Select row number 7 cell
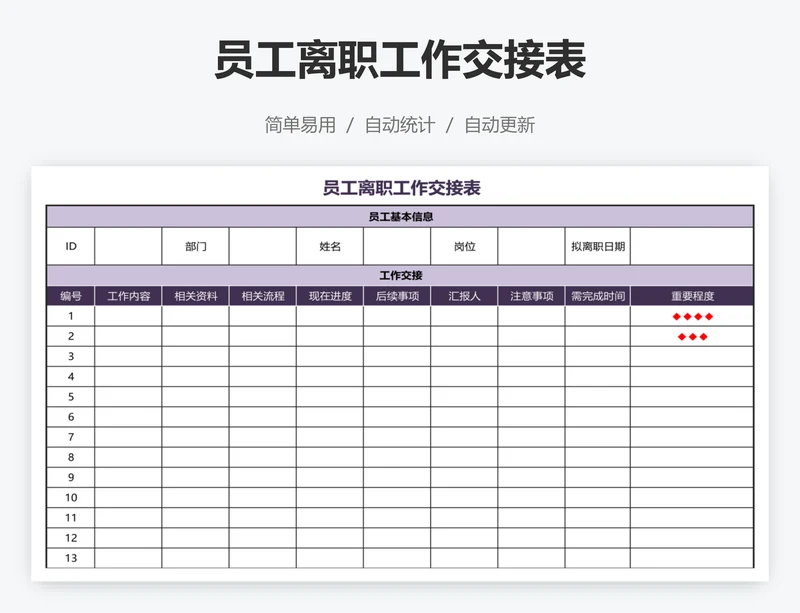This screenshot has width=800, height=613. 70,437
